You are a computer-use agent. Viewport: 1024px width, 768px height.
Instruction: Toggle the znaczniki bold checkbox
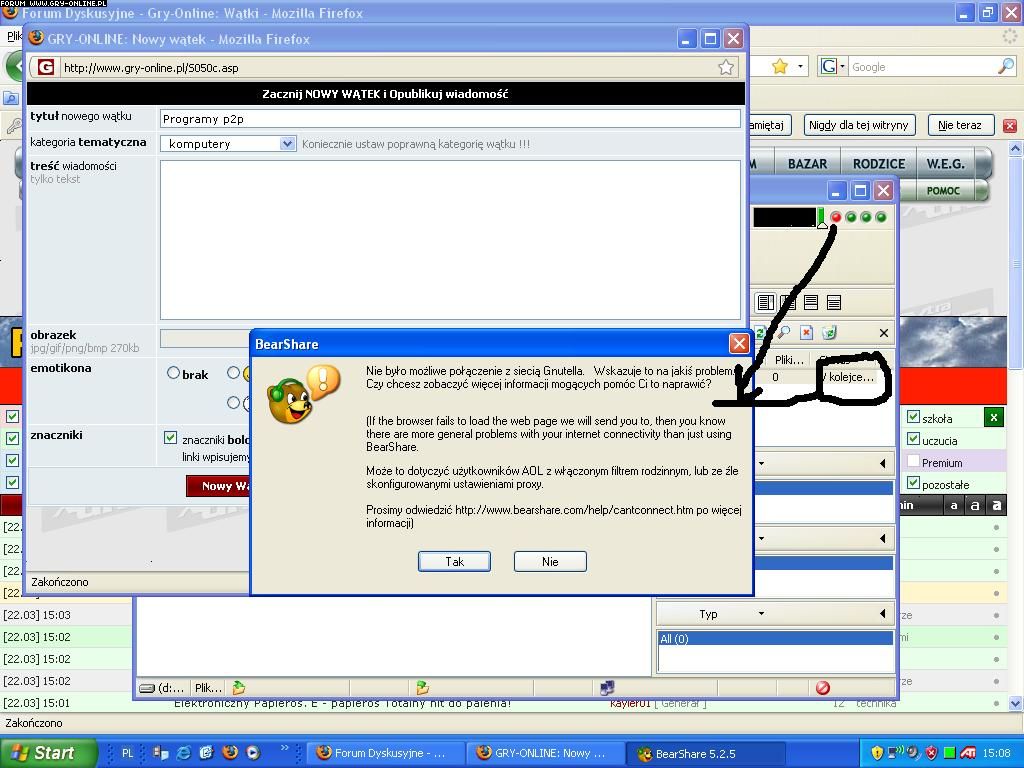click(170, 438)
